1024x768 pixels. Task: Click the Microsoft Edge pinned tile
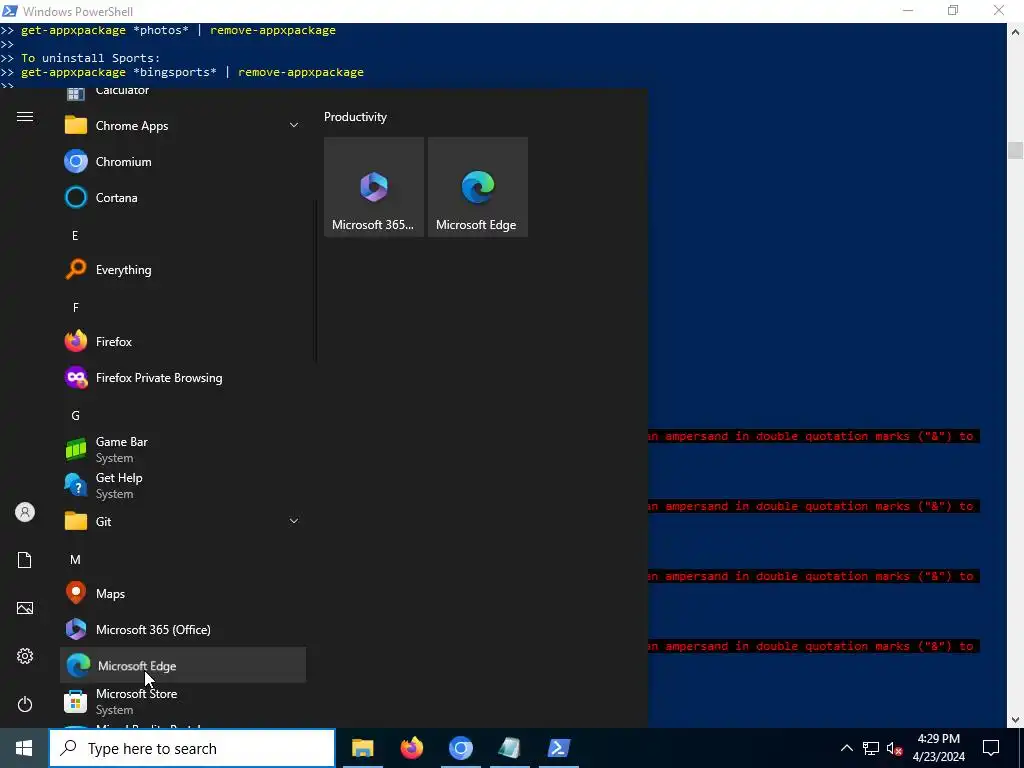tap(477, 187)
